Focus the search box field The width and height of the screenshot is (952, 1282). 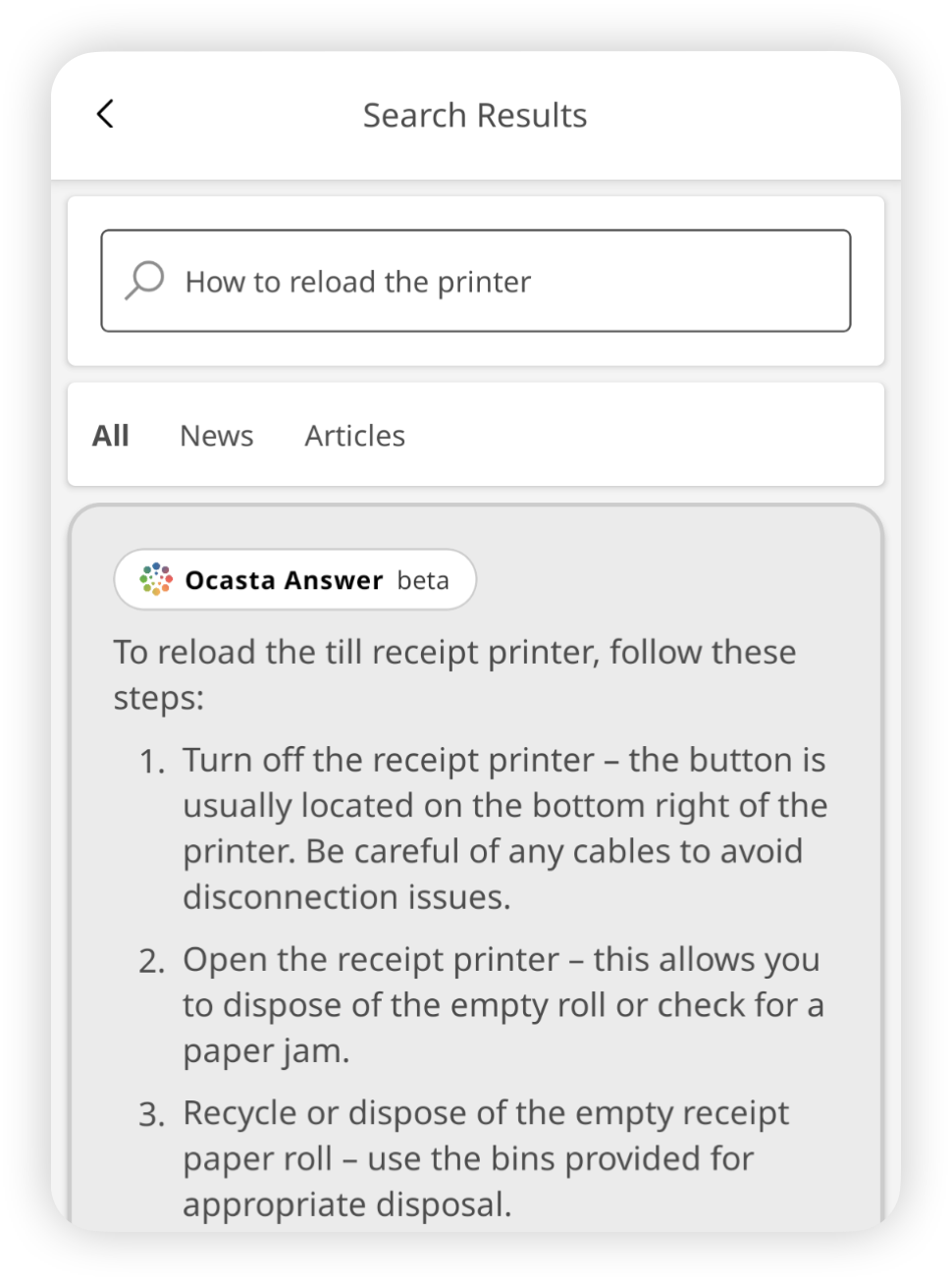[x=476, y=281]
